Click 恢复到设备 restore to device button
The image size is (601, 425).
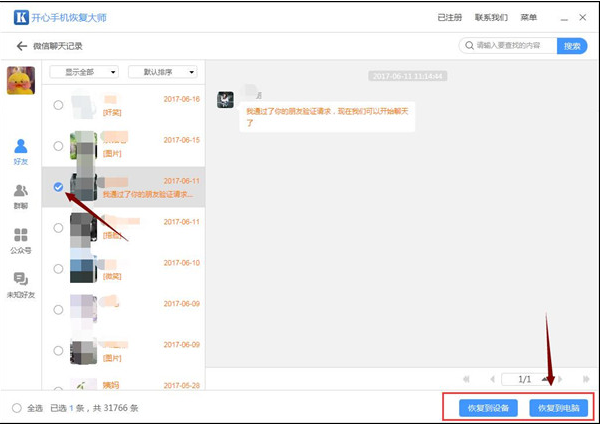coord(488,408)
